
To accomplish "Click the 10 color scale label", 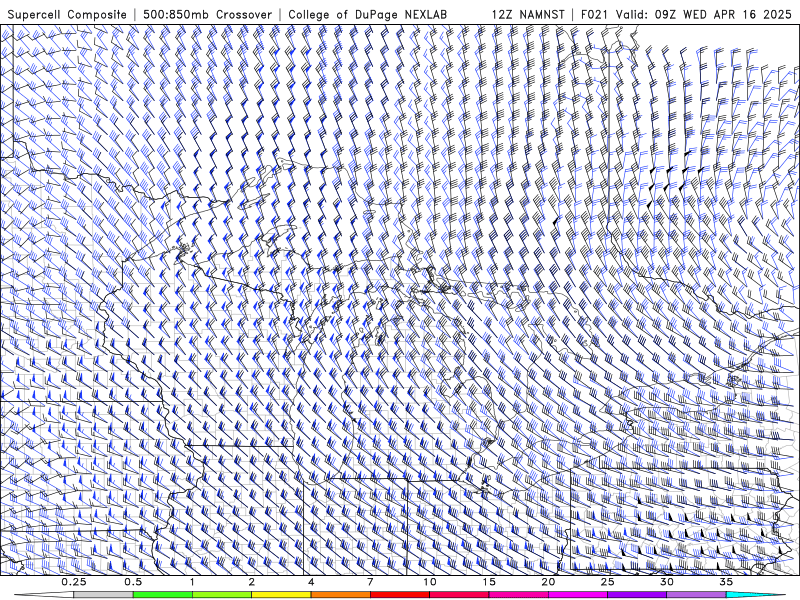I will pos(430,582).
